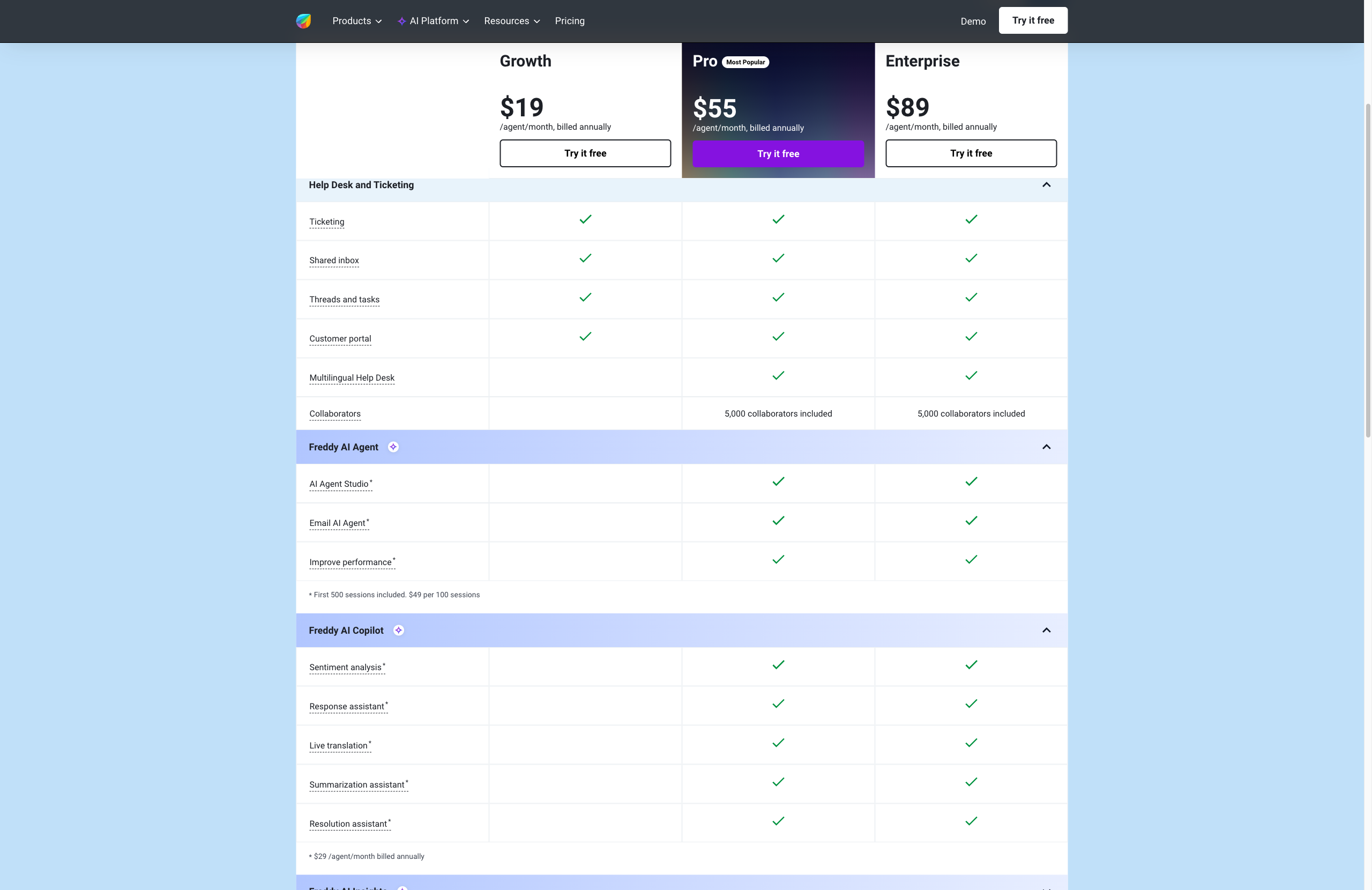The width and height of the screenshot is (1372, 890).
Task: Click the Enterprise checkmark in Ticketing row
Action: (x=971, y=219)
